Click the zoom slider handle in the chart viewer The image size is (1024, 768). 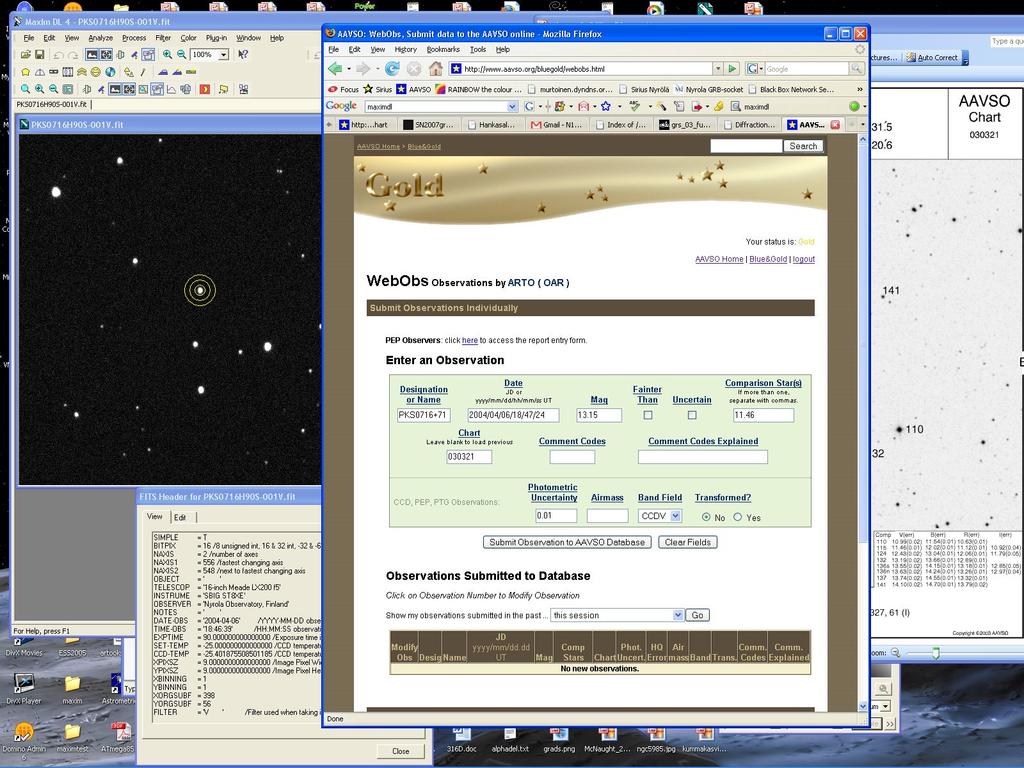point(935,652)
